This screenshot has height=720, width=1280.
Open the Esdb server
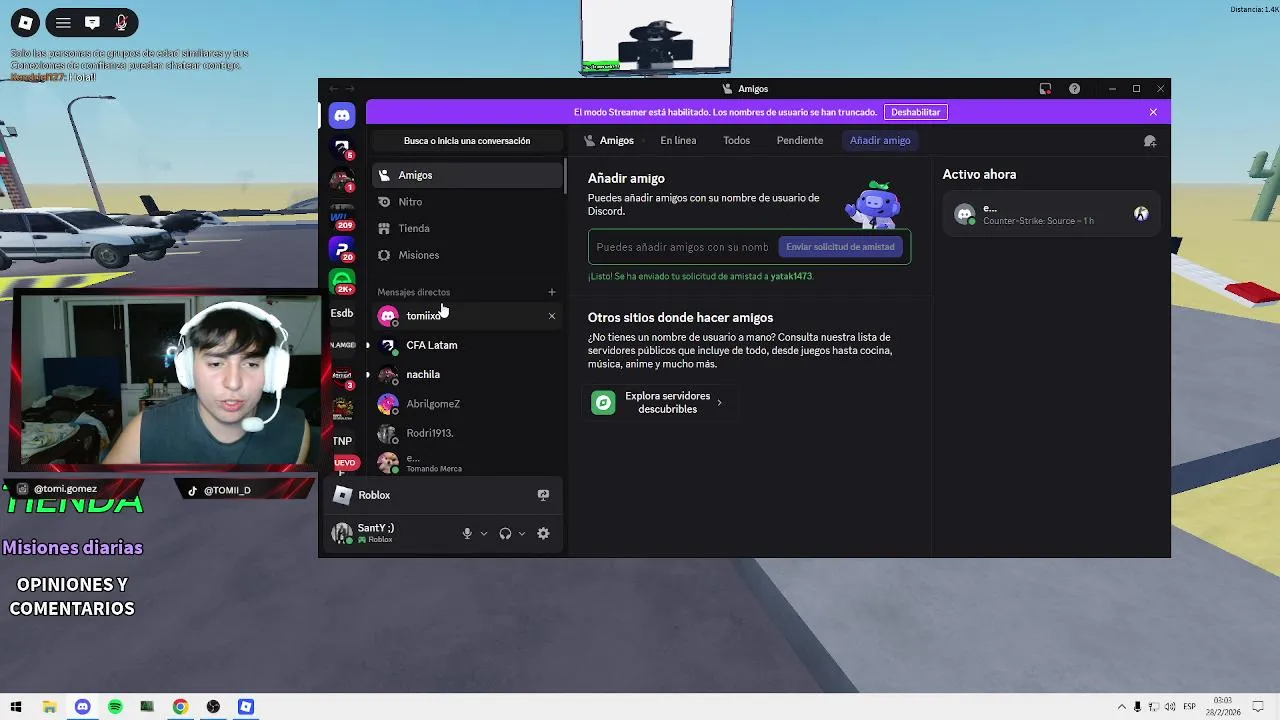(x=342, y=313)
